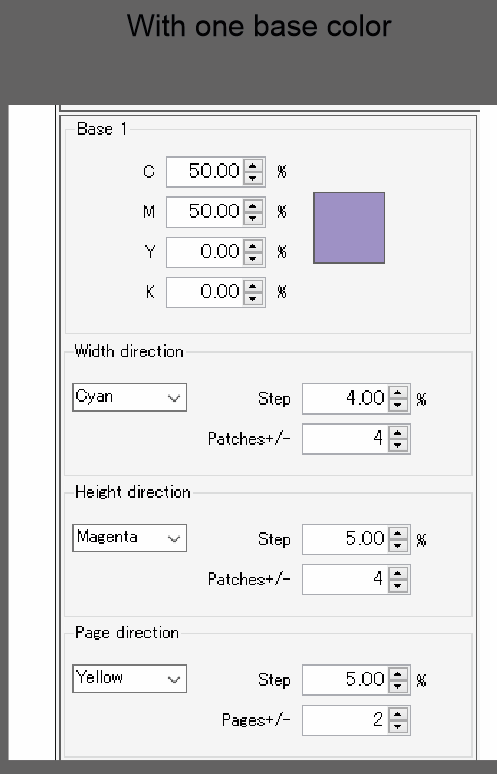Decrease Pages+/- value with down arrow
Viewport: 497px width, 774px height.
(398, 726)
